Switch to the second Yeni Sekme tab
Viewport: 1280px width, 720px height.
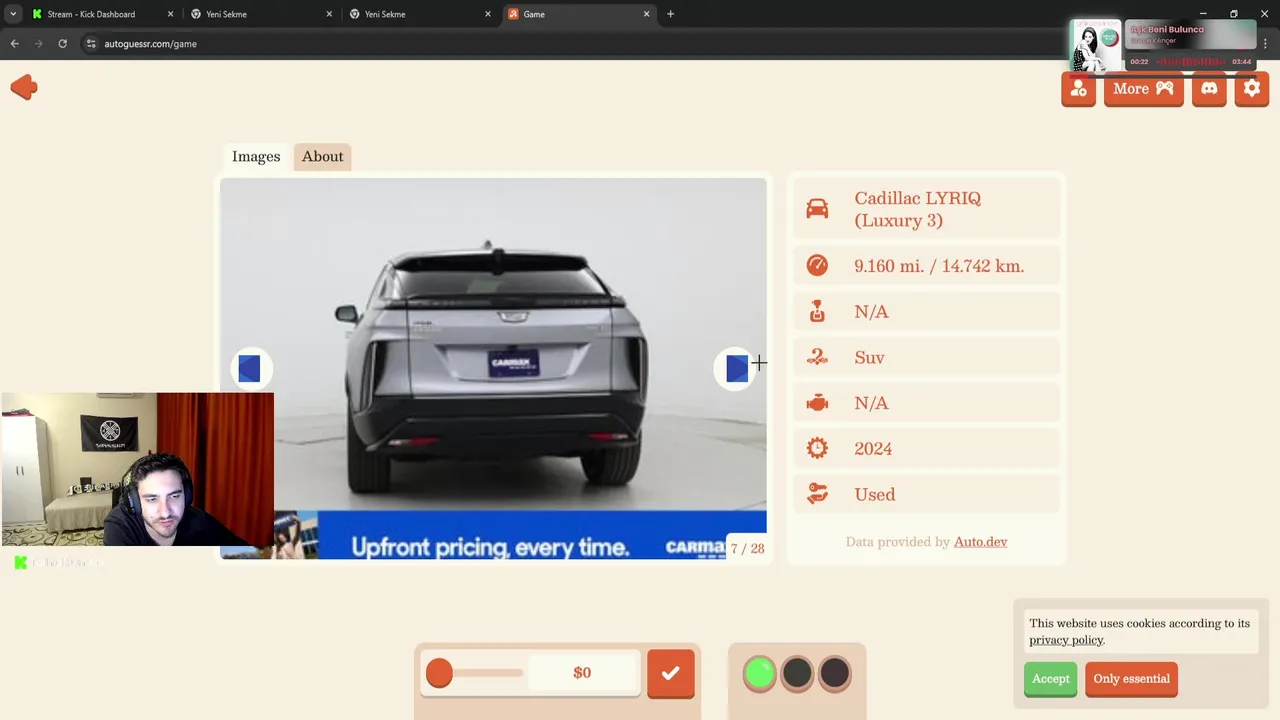point(419,14)
